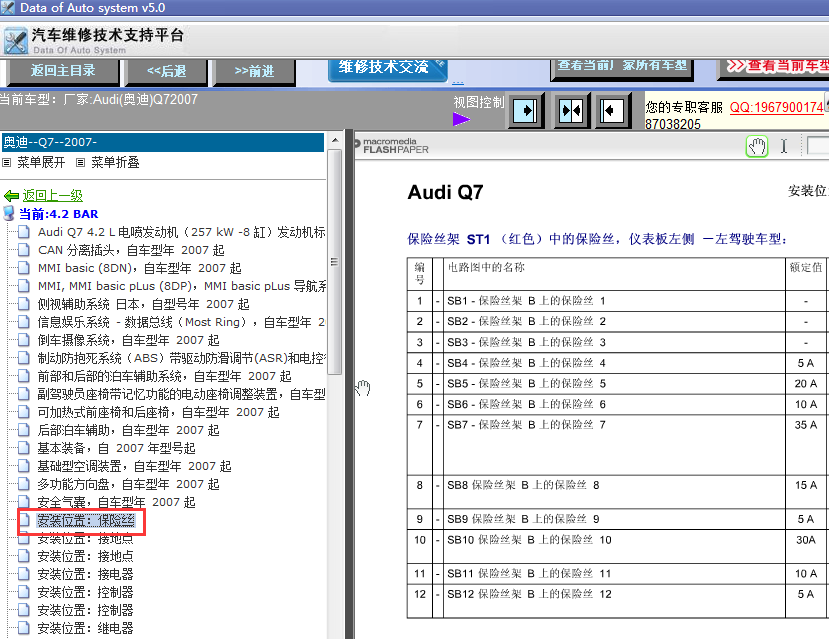Click the purple play arrow under 视图控制
The image size is (829, 639).
tap(461, 119)
